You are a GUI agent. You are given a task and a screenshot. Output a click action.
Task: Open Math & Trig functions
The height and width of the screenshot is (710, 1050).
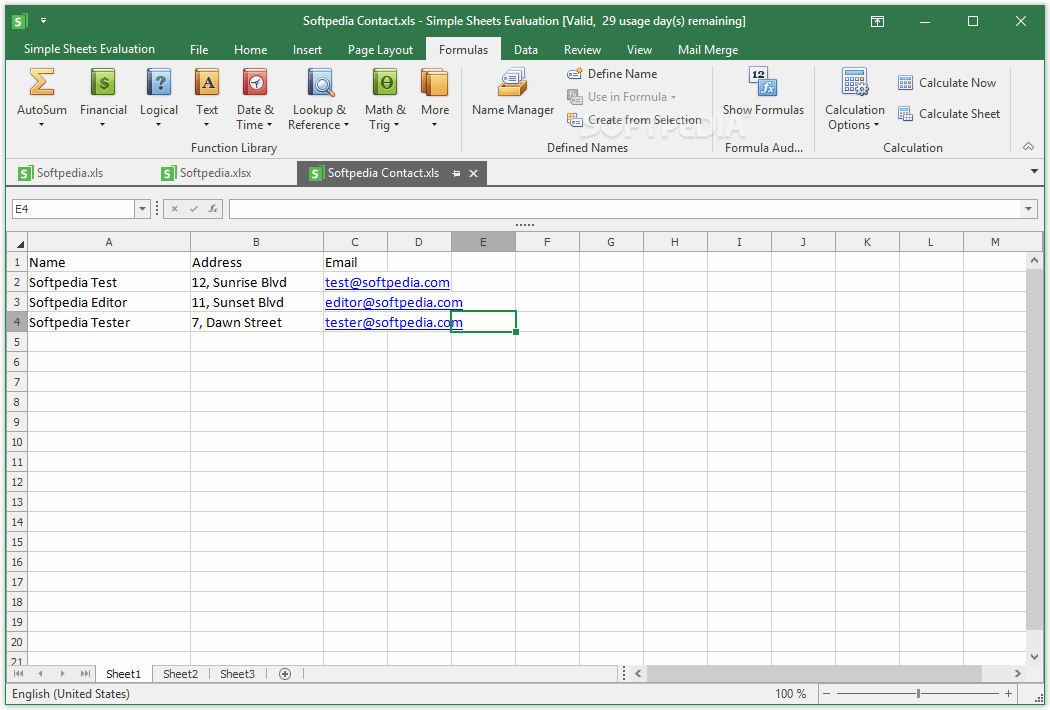[385, 99]
